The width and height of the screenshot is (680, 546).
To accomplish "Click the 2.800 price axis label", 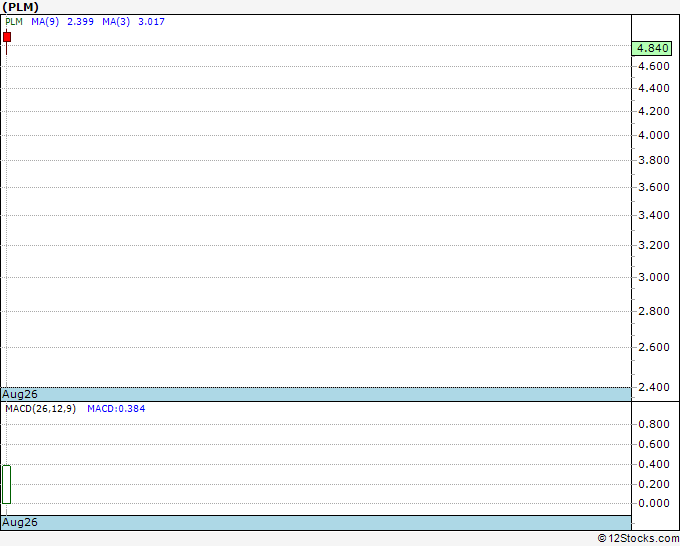I will (x=654, y=311).
